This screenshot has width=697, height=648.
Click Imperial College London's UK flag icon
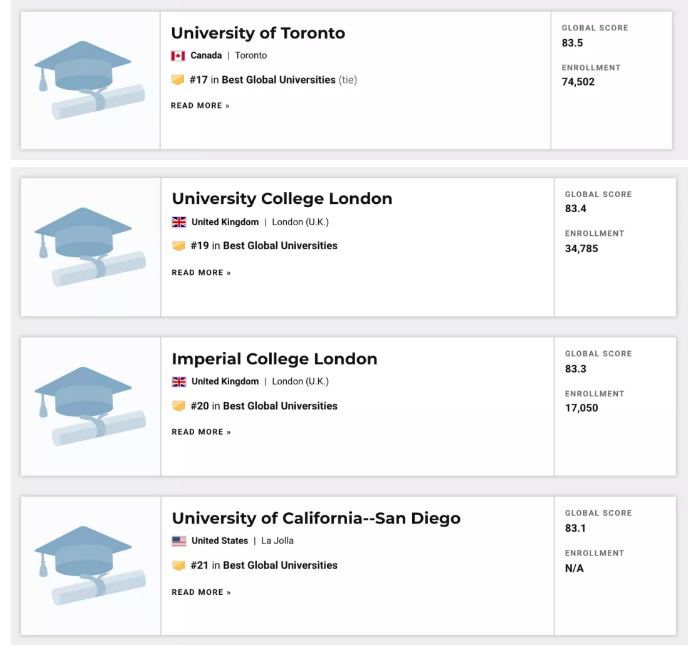179,382
